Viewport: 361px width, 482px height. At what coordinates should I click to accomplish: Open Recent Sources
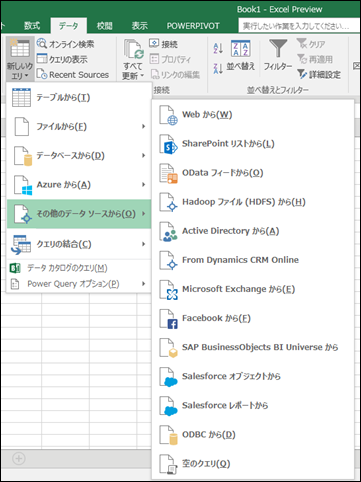click(x=73, y=74)
